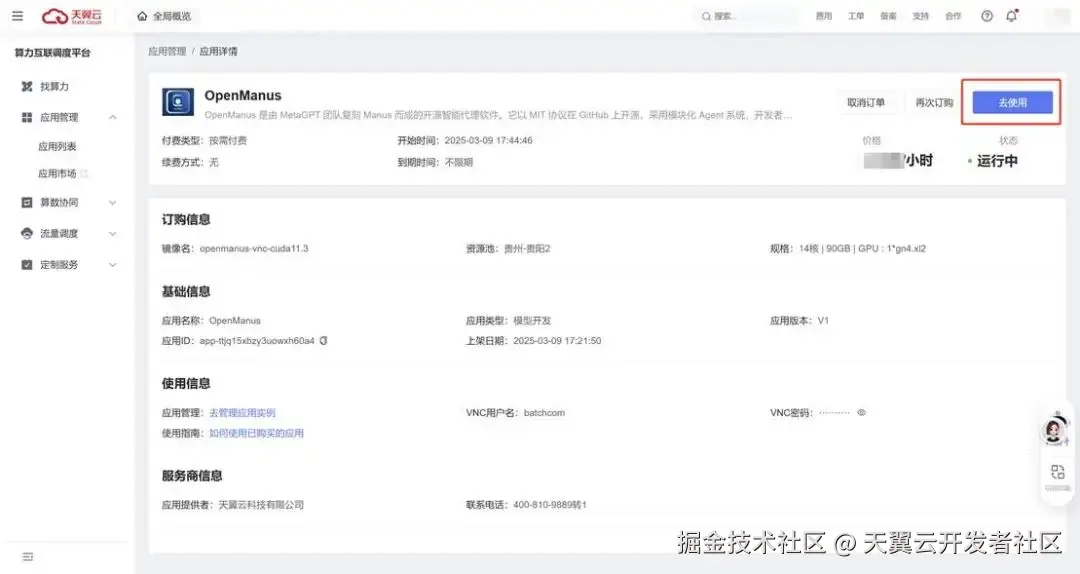
Task: Click the OpenManus title text
Action: point(243,95)
